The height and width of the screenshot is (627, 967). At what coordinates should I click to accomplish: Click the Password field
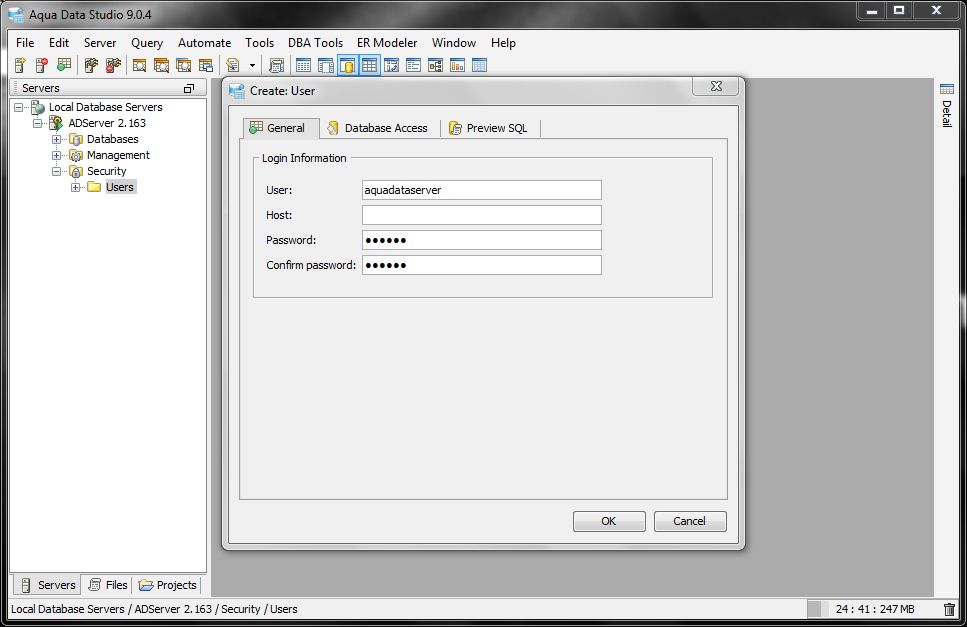pos(482,240)
